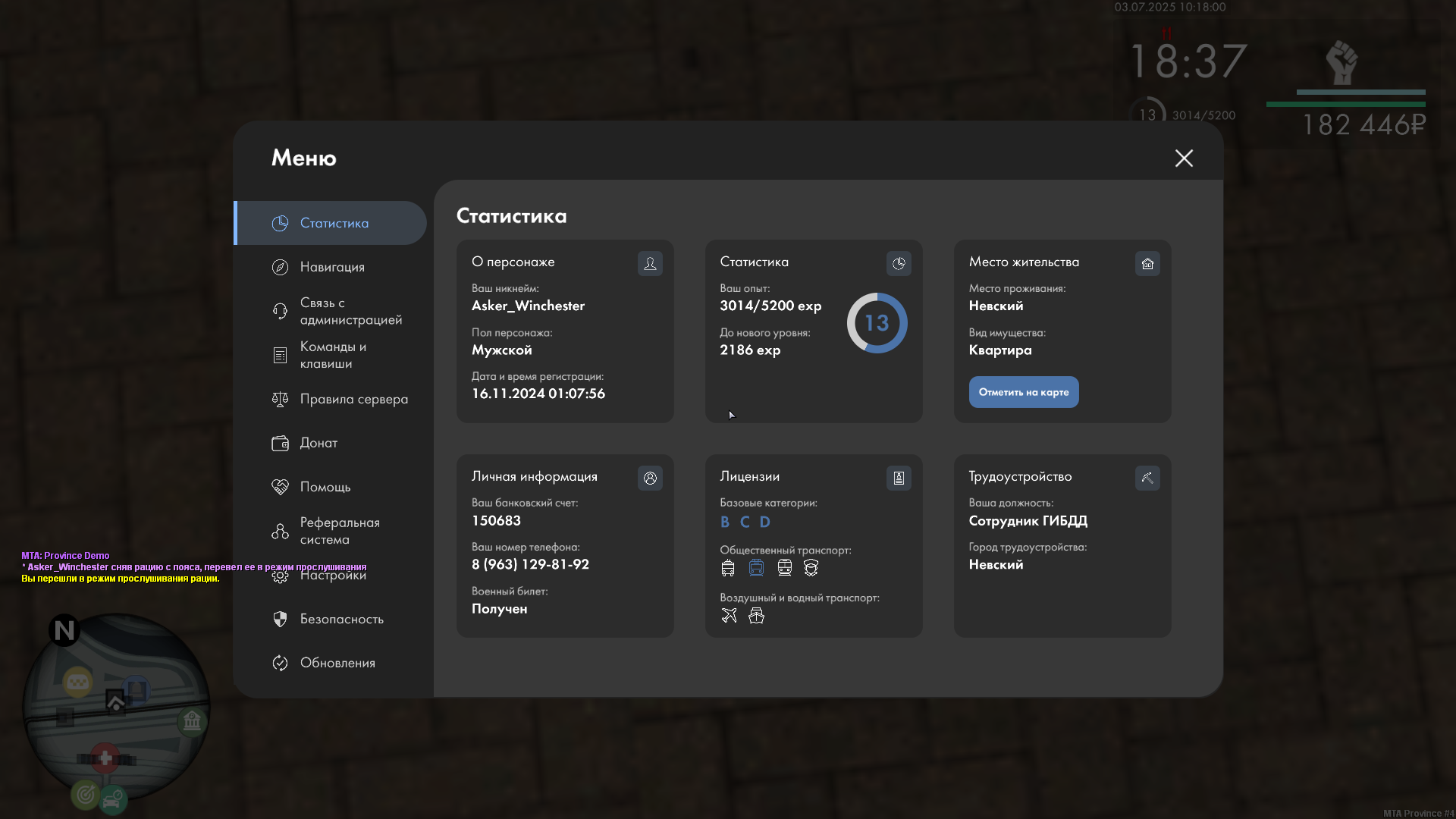Viewport: 1456px width, 819px height.
Task: Click the green target marker on minimap
Action: click(86, 794)
